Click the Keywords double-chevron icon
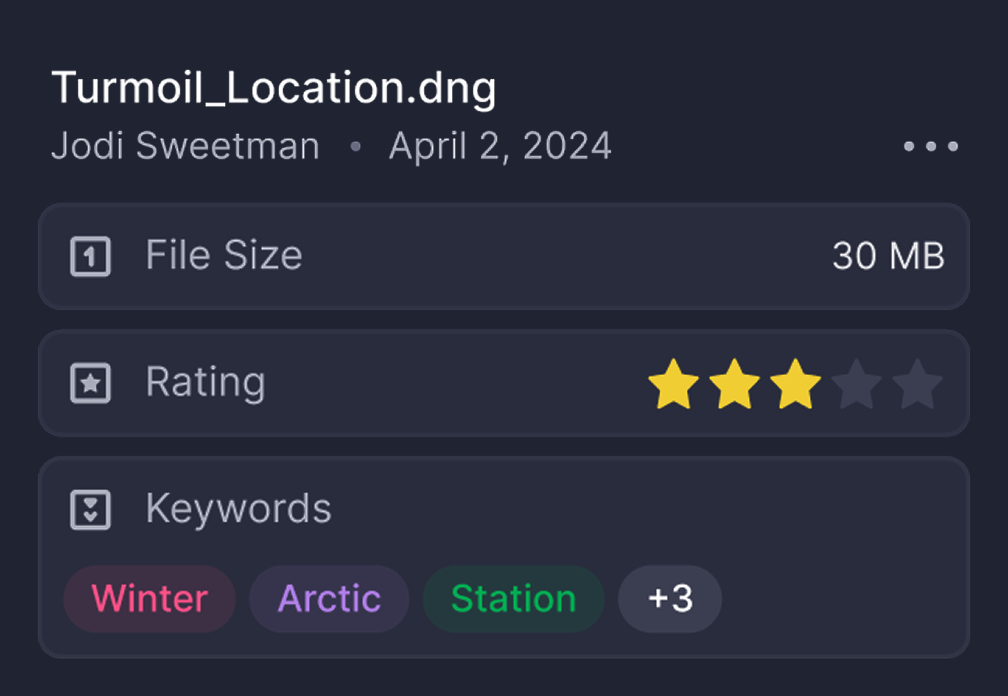The image size is (1008, 696). click(x=90, y=509)
